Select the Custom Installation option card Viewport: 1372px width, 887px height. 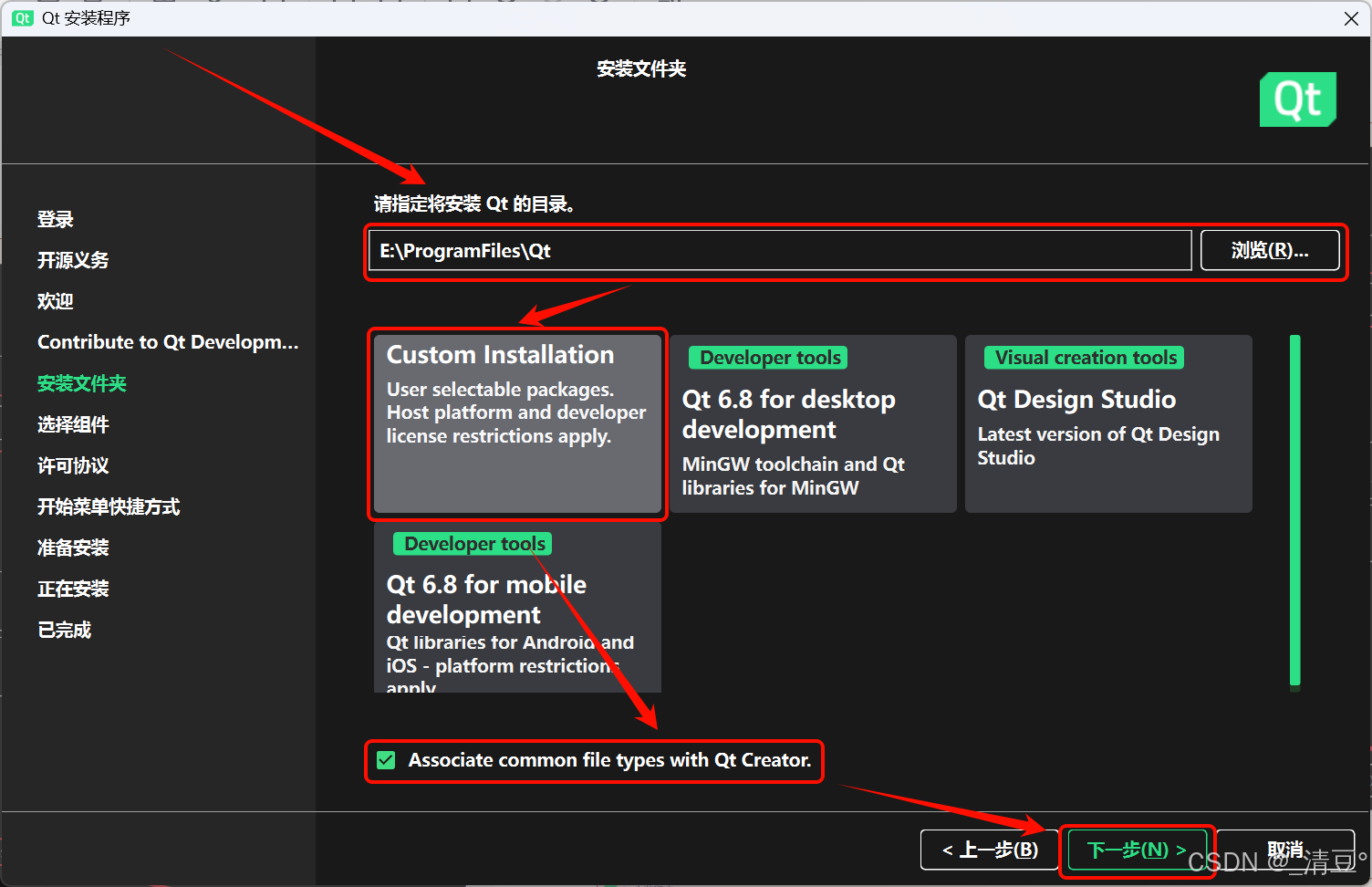[517, 424]
